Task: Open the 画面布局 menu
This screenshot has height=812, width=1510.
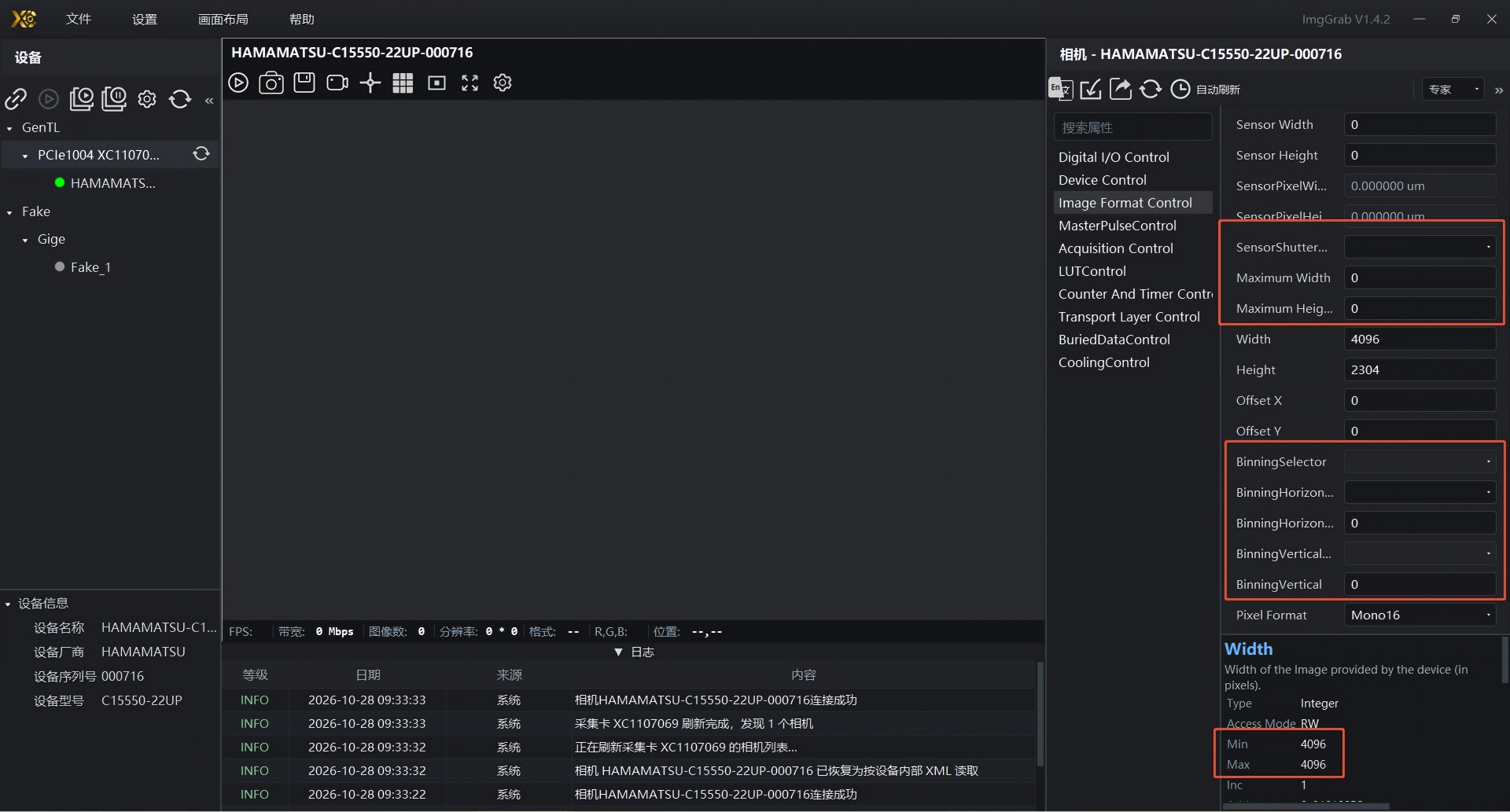Action: point(223,19)
